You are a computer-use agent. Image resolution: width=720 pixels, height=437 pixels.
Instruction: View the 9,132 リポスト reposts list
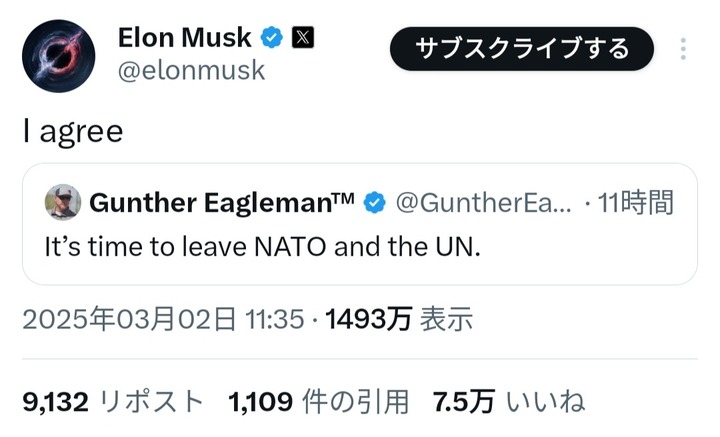pos(112,402)
